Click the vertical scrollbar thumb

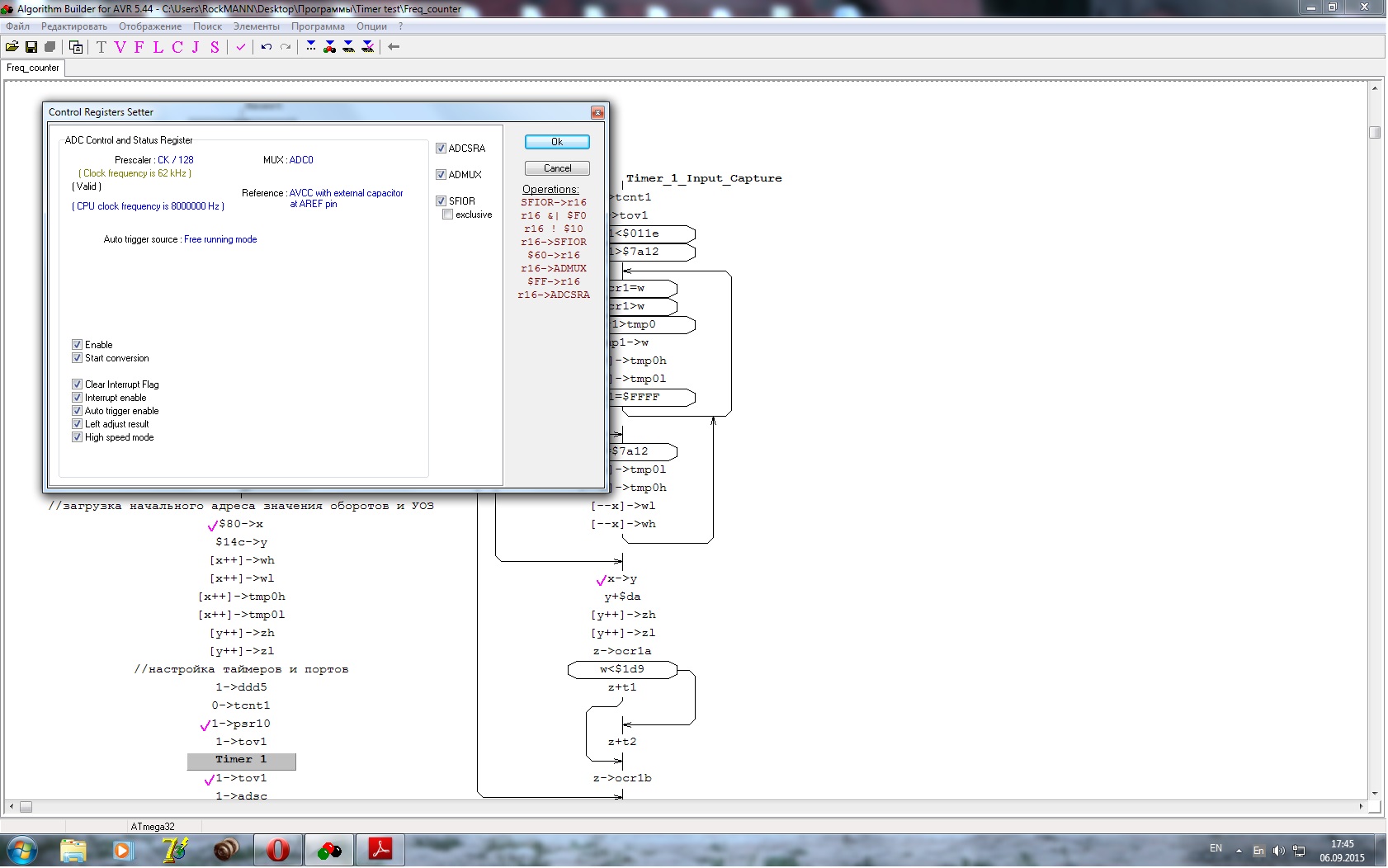1374,132
